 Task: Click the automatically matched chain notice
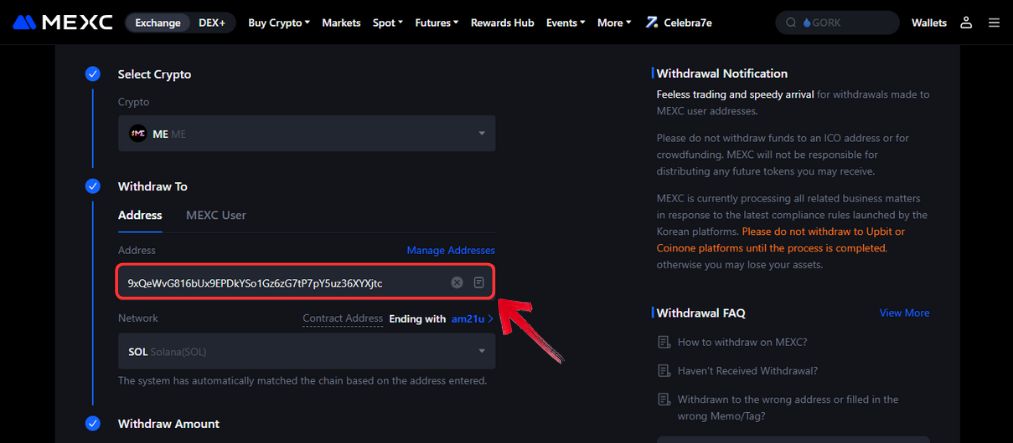pos(302,381)
